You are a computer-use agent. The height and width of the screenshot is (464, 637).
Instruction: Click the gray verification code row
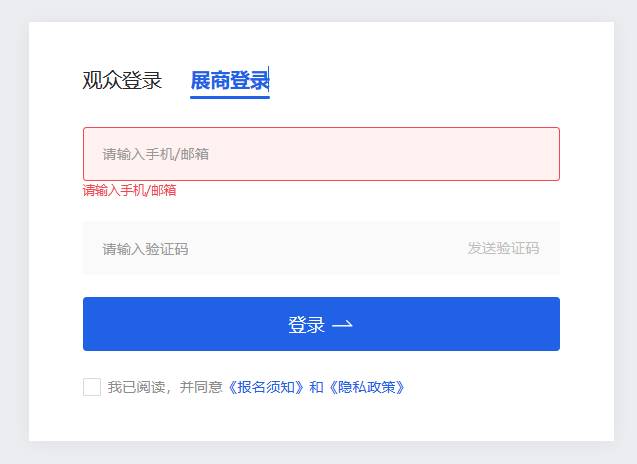tap(321, 248)
